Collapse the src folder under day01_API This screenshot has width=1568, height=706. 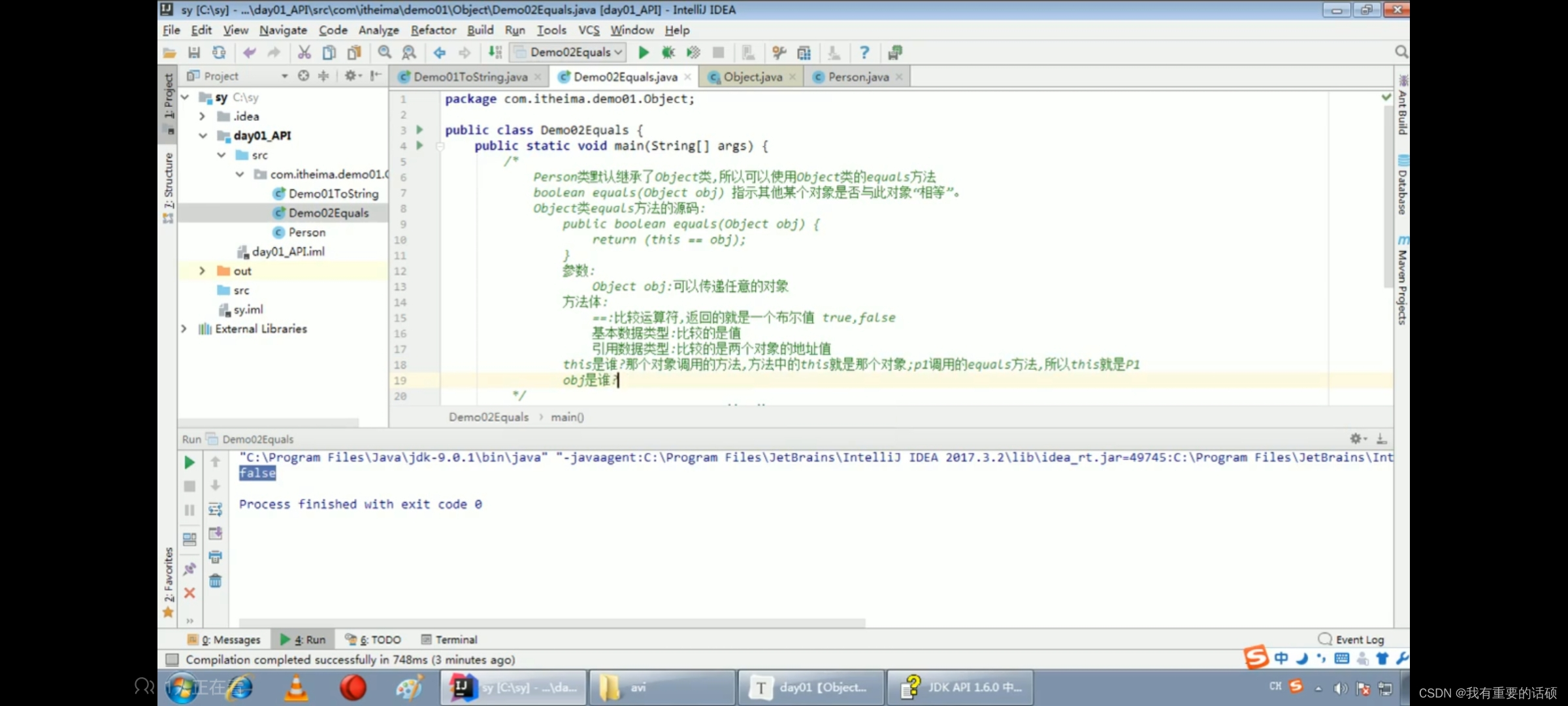(x=221, y=155)
